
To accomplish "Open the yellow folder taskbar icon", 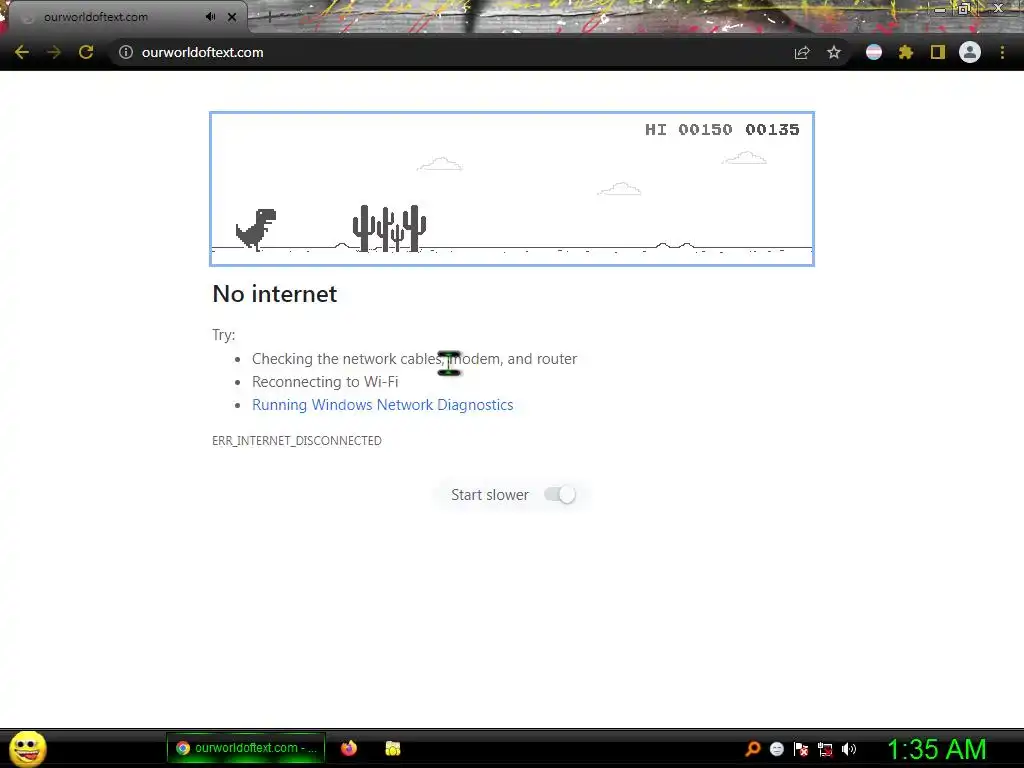I will [x=392, y=748].
